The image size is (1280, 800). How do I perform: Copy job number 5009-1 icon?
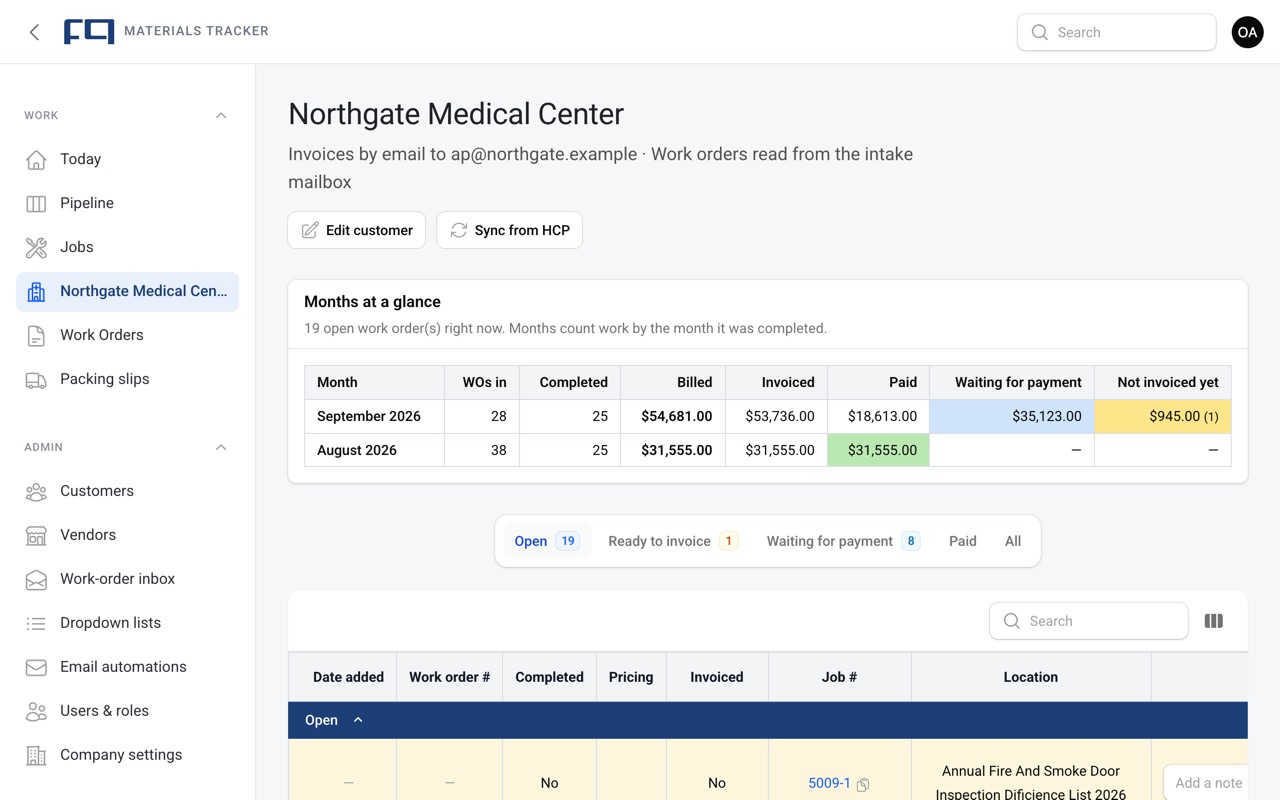[x=863, y=785]
